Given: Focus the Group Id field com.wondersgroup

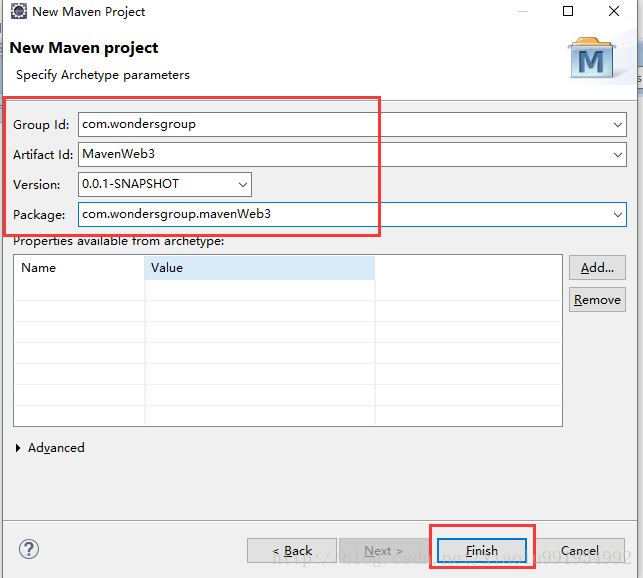Looking at the screenshot, I should click(x=352, y=124).
